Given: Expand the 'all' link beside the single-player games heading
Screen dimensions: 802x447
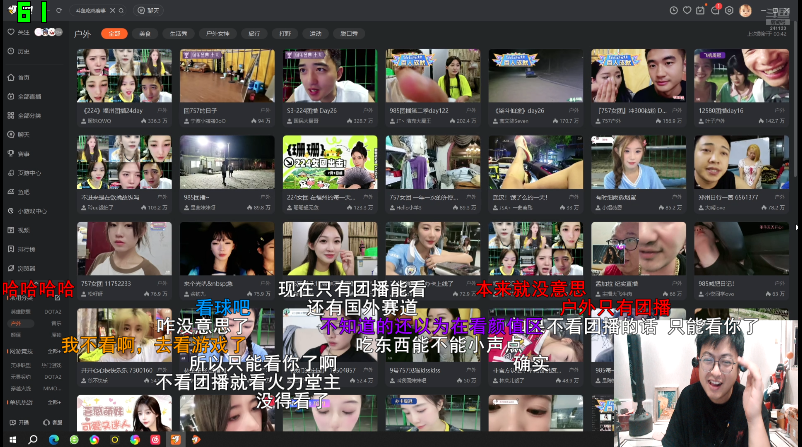Looking at the screenshot, I should (x=54, y=403).
